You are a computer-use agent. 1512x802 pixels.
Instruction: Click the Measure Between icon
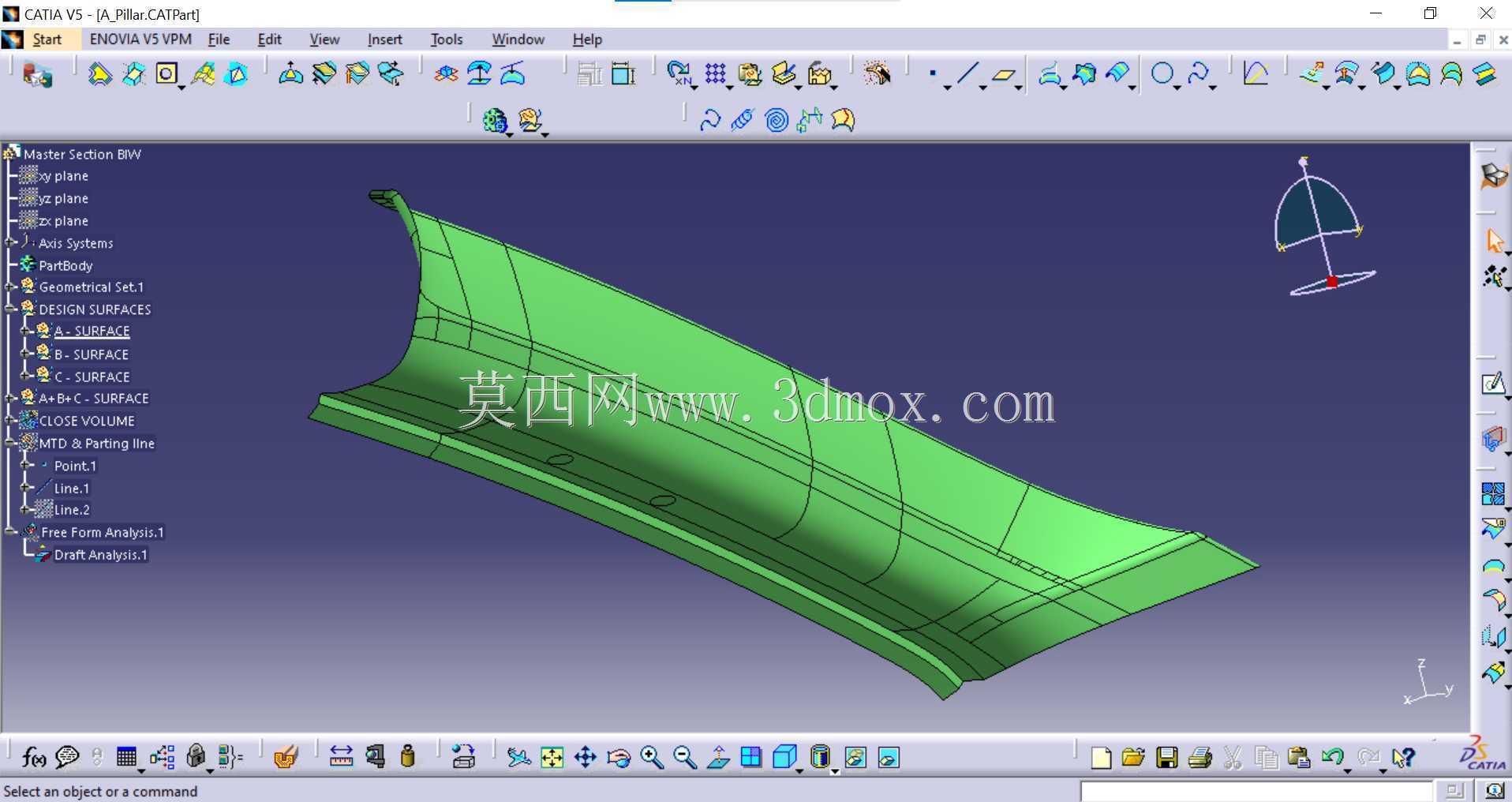coord(341,757)
